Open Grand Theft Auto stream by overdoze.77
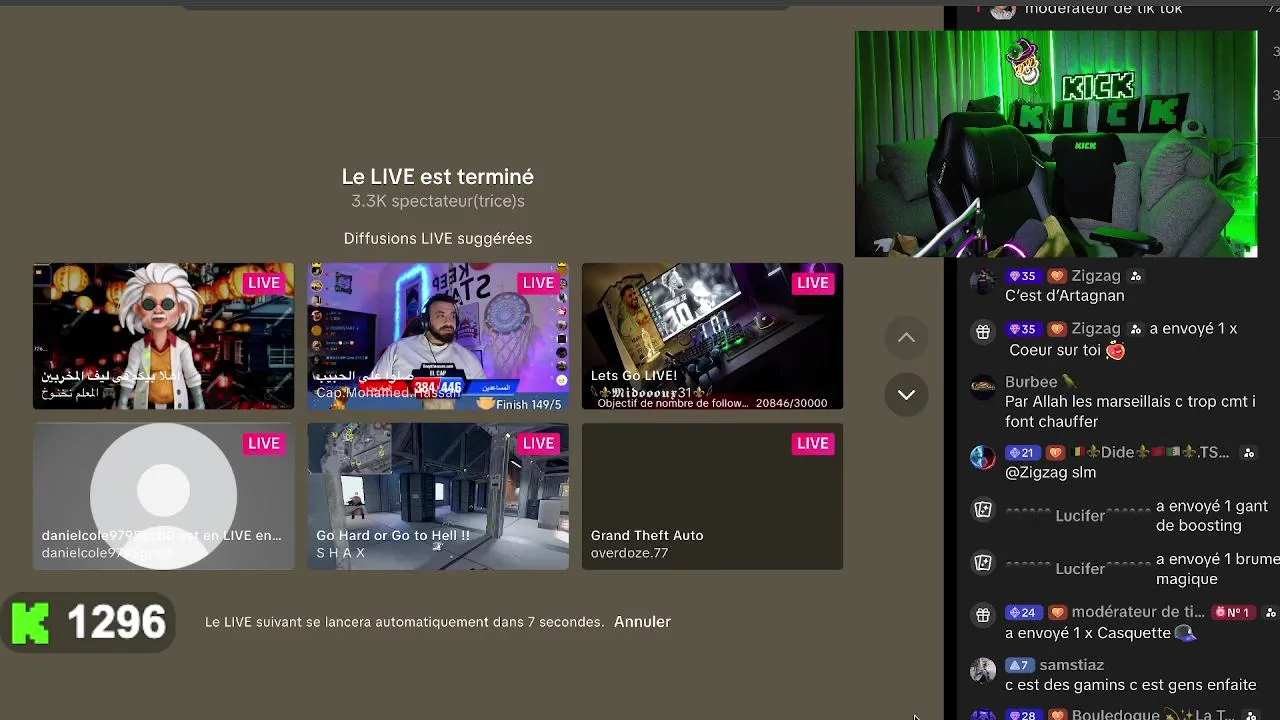 pyautogui.click(x=712, y=496)
